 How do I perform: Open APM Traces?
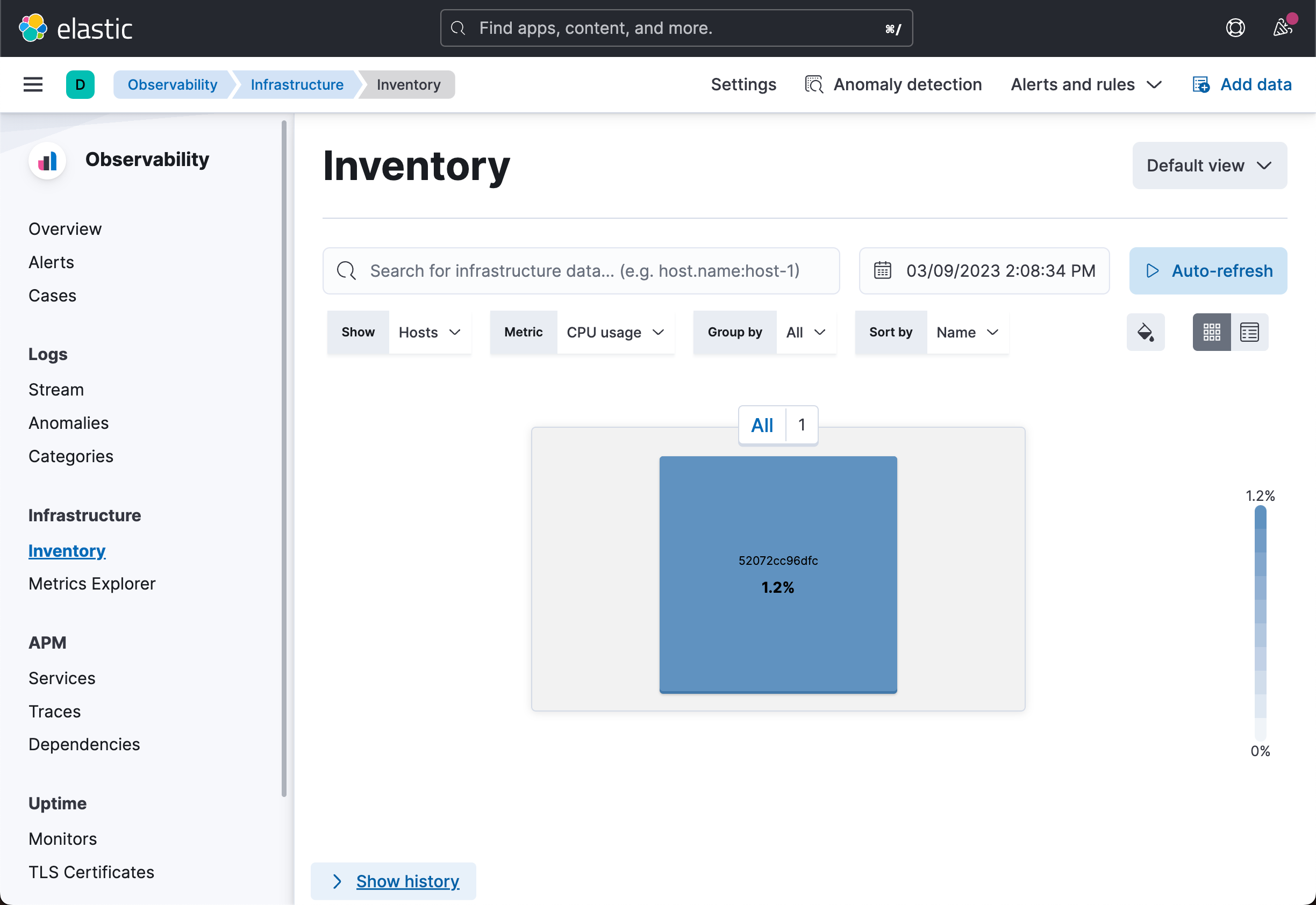click(54, 712)
